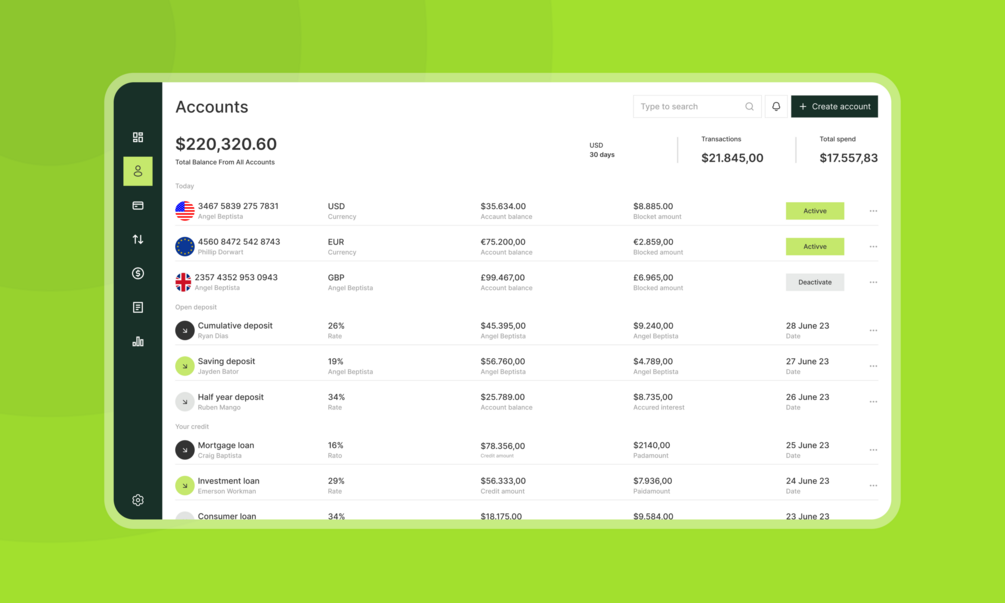Open more options for Saving deposit row

coord(873,366)
